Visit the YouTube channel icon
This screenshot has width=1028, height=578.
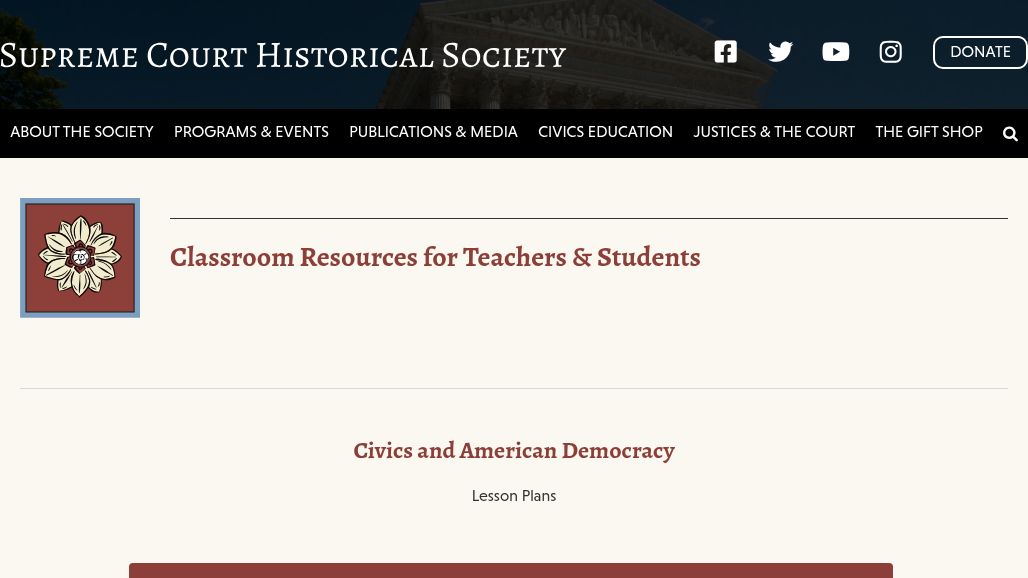click(835, 51)
